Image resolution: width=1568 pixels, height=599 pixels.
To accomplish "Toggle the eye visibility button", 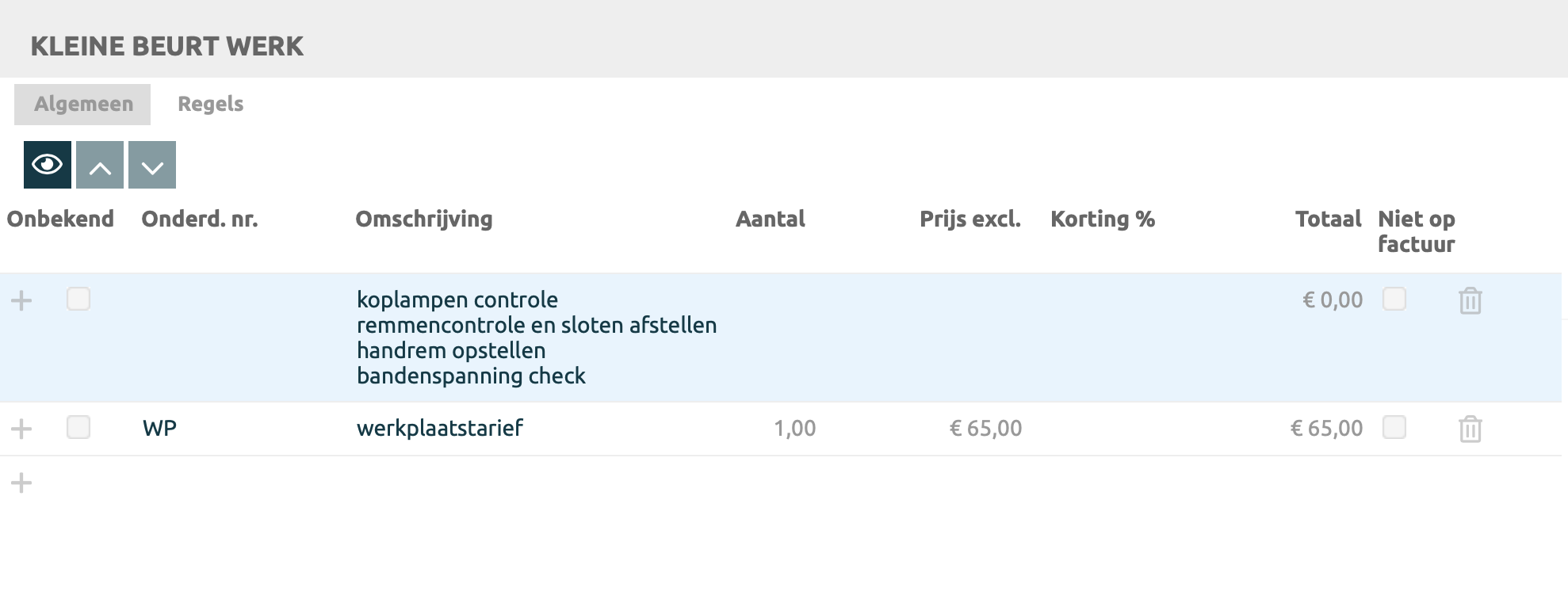I will tap(48, 165).
